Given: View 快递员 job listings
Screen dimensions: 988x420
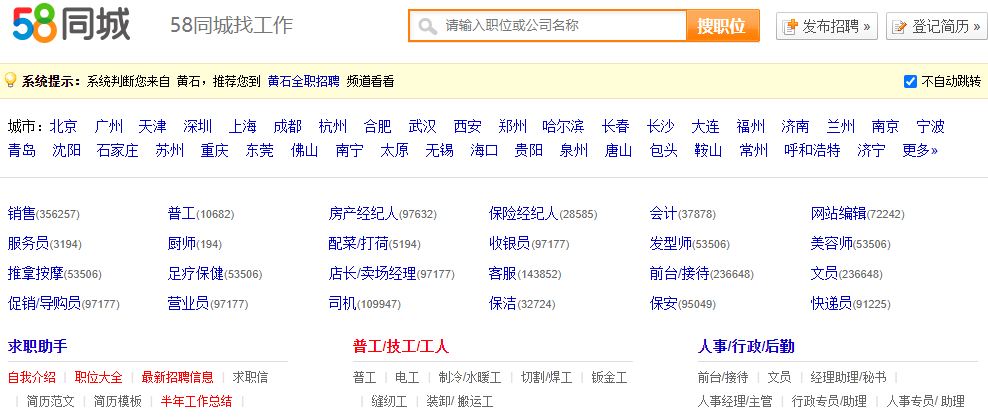Looking at the screenshot, I should point(831,303).
